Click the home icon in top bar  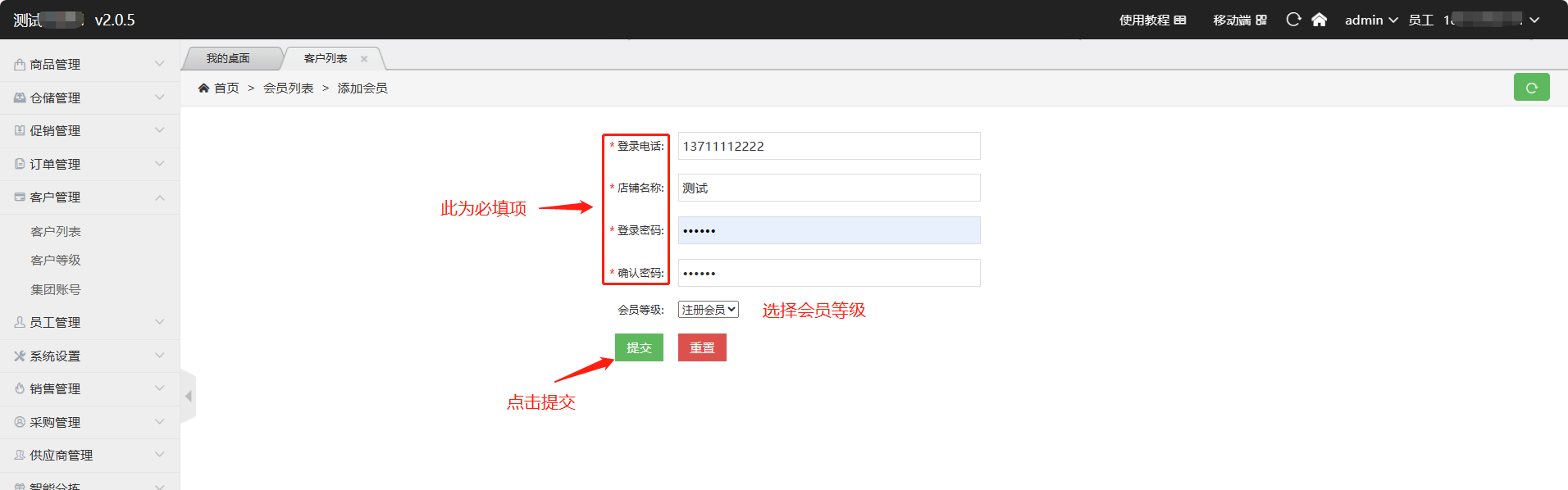[x=1319, y=20]
